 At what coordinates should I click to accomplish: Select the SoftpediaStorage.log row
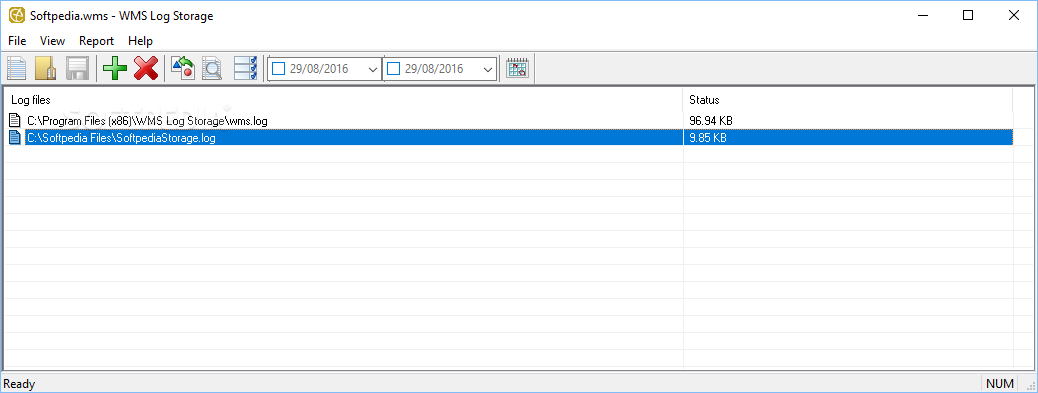coord(509,138)
